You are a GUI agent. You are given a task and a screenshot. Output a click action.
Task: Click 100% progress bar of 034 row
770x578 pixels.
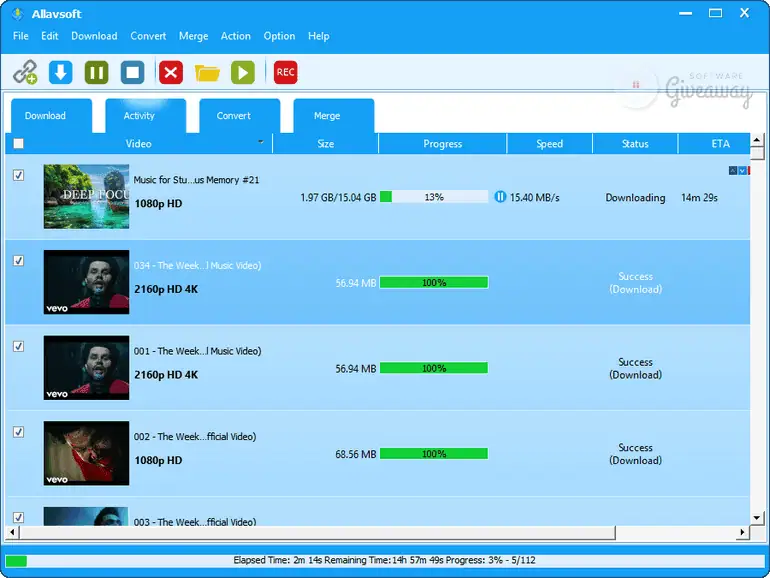click(x=434, y=282)
